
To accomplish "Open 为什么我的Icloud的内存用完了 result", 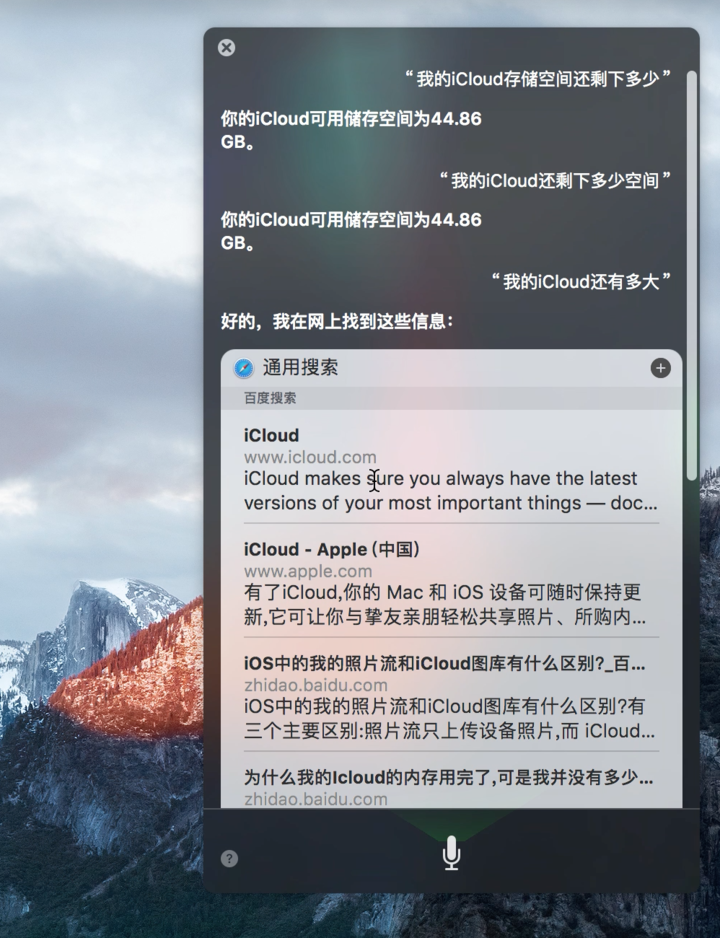I will coord(451,787).
